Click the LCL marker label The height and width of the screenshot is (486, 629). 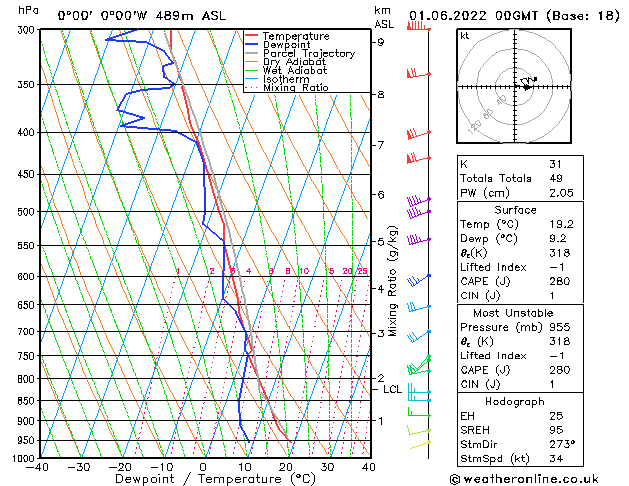pos(392,389)
